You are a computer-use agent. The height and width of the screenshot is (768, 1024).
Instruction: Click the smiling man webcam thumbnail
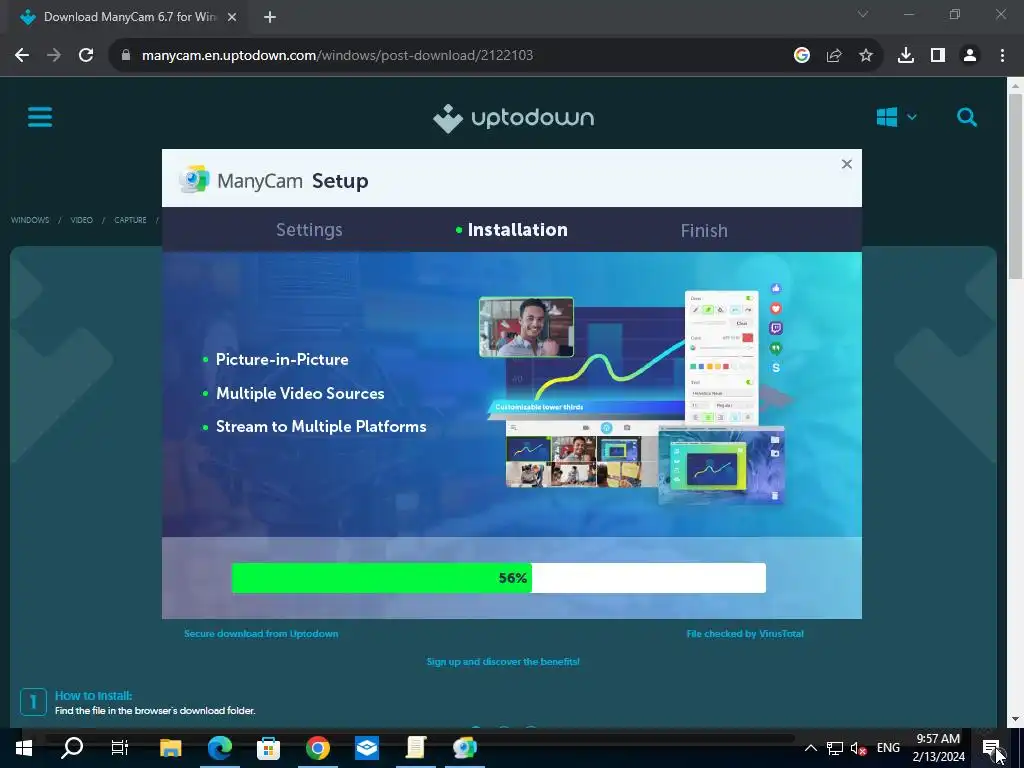(x=526, y=327)
